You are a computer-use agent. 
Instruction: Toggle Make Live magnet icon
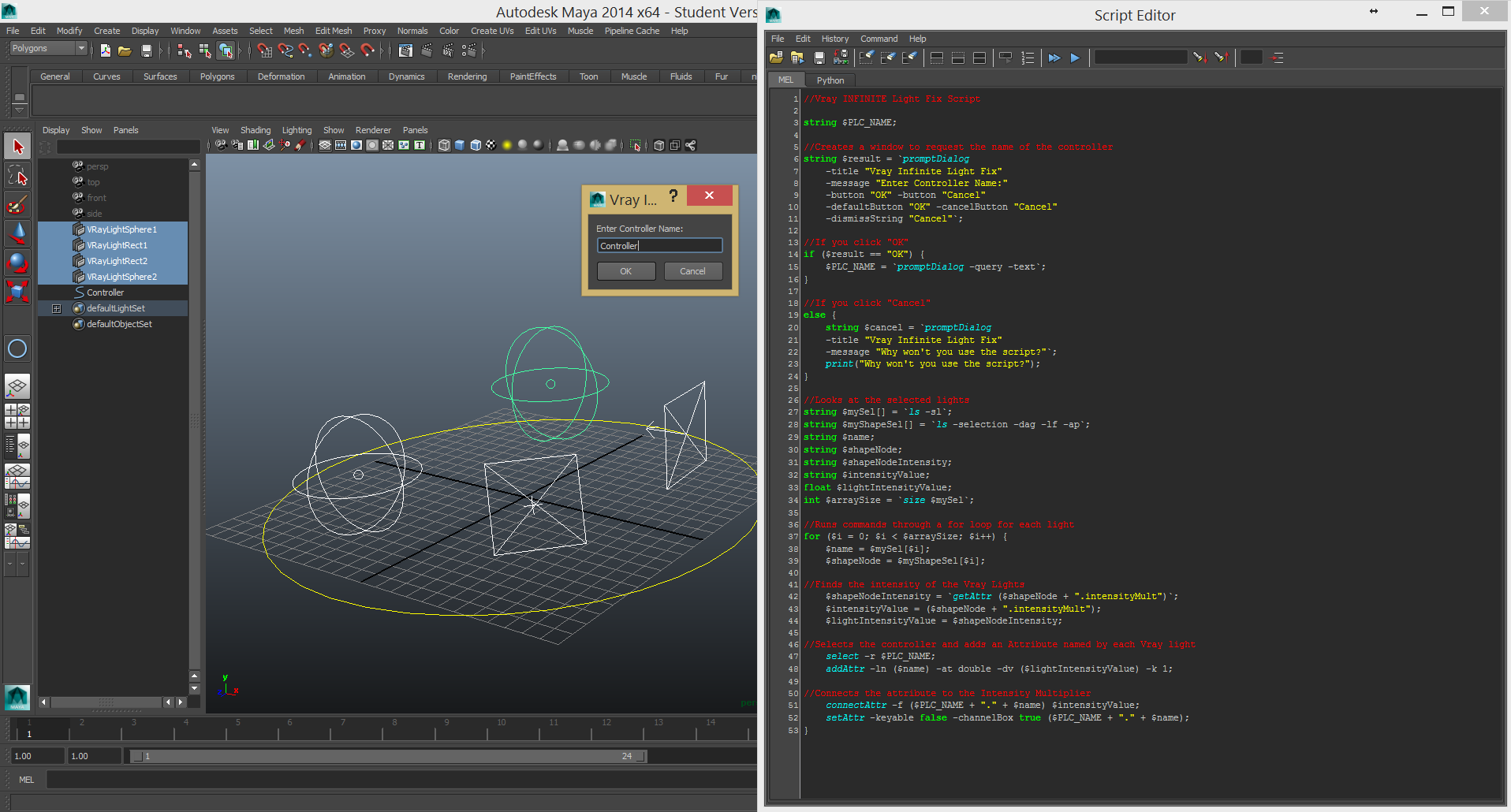367,50
